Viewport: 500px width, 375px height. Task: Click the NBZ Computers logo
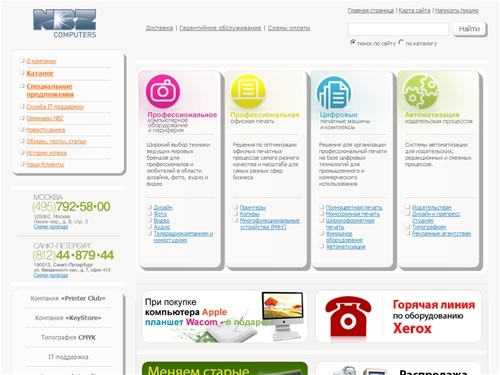(x=65, y=23)
